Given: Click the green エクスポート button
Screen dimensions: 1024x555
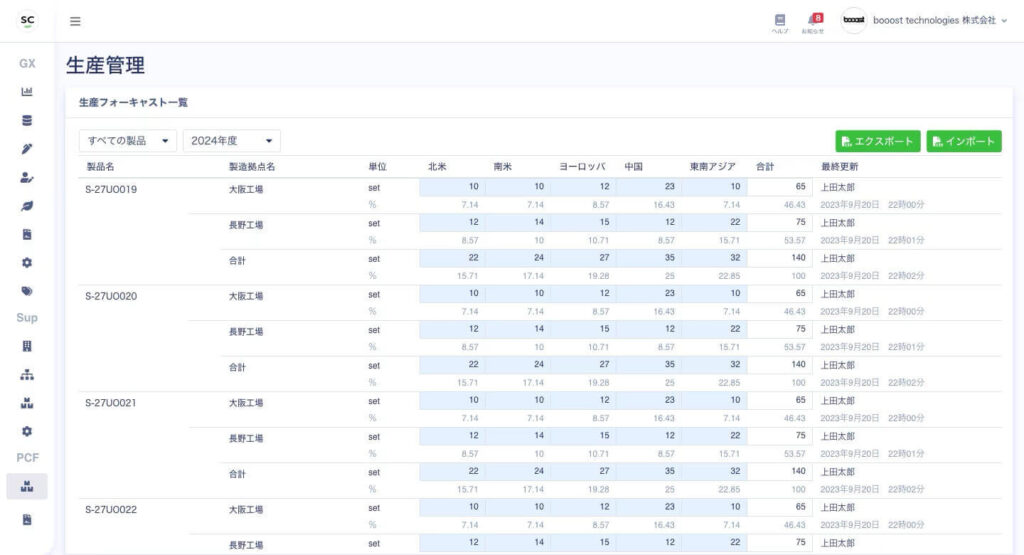Looking at the screenshot, I should point(877,141).
